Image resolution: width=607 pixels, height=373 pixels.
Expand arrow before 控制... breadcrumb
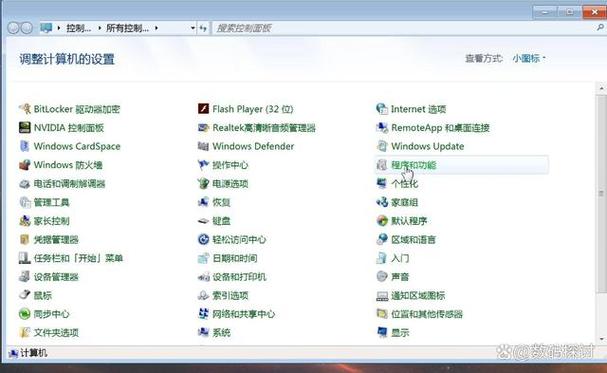[x=59, y=28]
